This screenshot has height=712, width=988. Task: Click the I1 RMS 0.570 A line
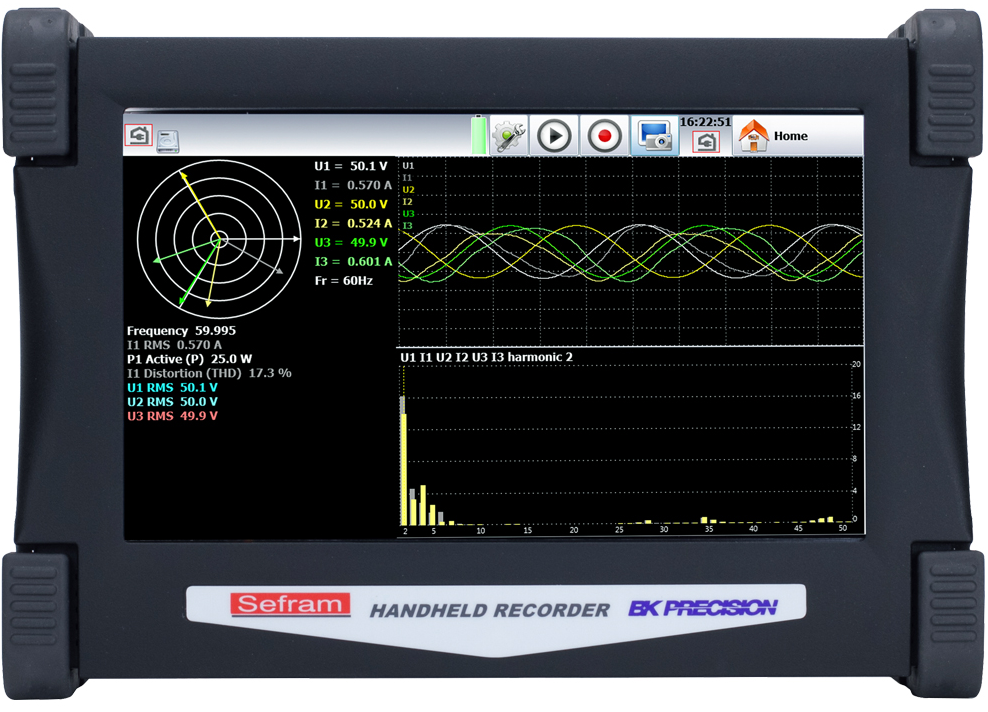(174, 345)
